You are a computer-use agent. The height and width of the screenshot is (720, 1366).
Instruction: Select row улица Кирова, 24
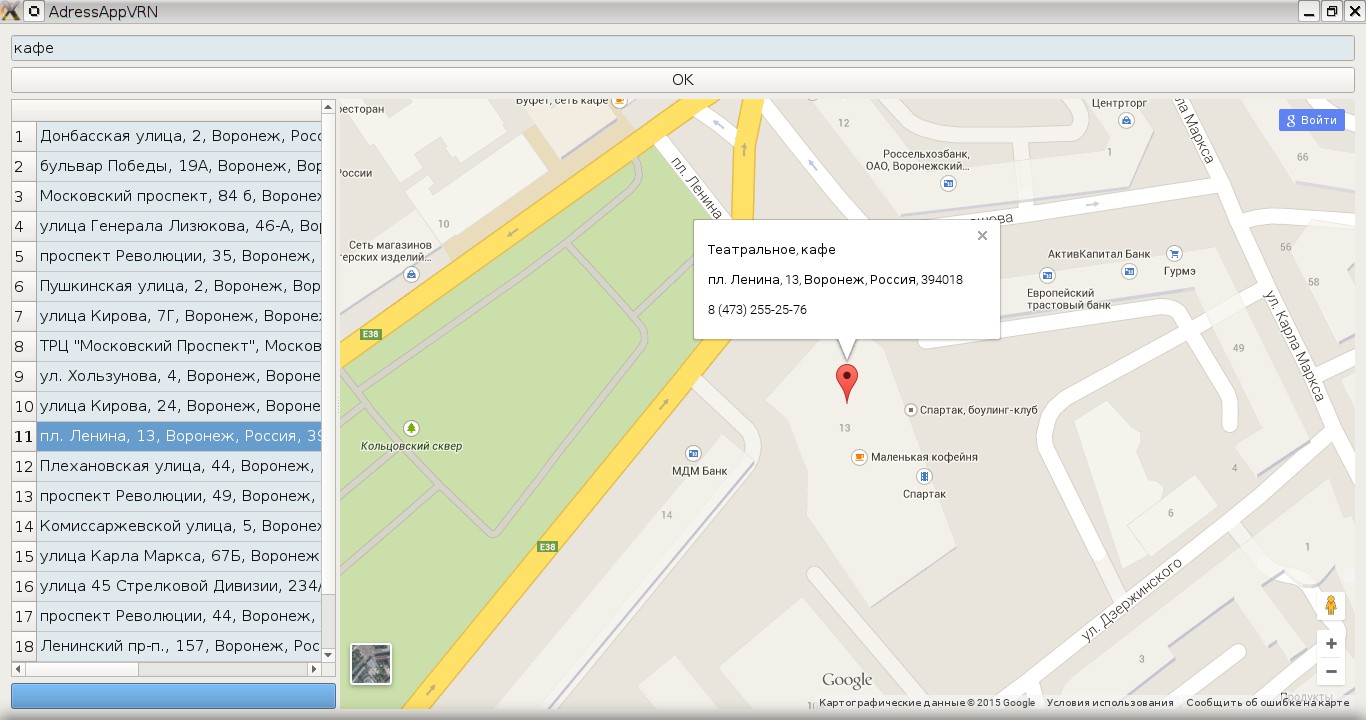(179, 406)
